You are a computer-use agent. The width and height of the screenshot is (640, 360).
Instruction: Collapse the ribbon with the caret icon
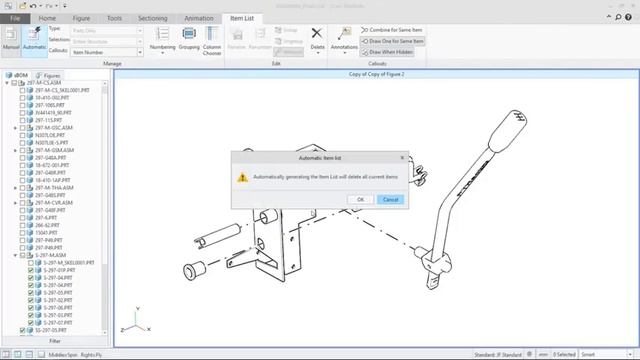tap(609, 17)
